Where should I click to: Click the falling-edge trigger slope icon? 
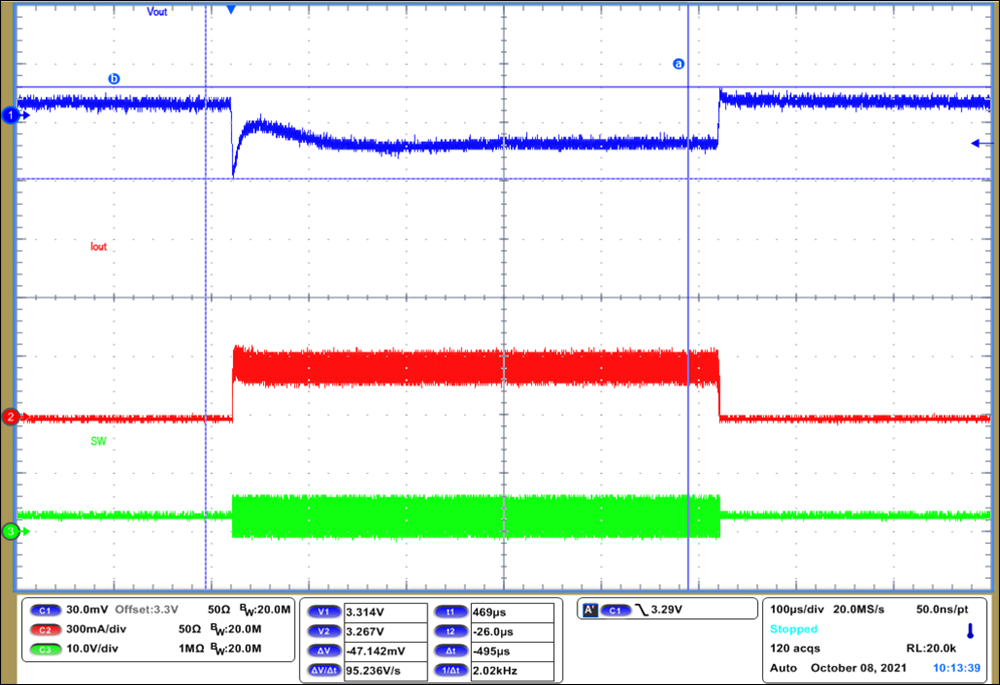[640, 608]
